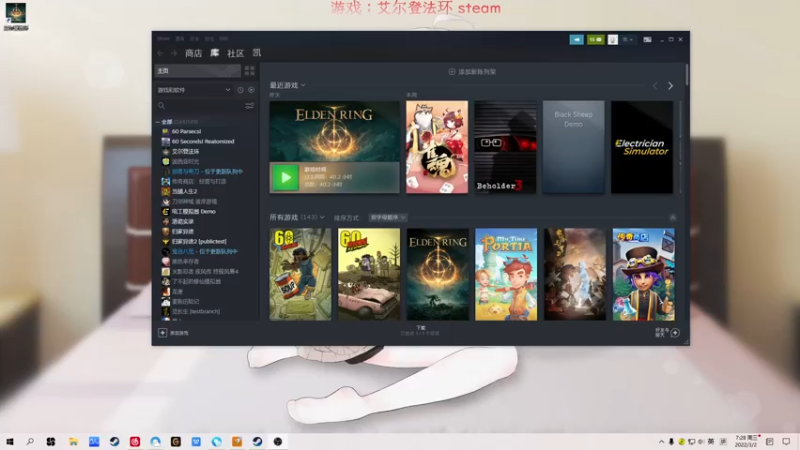This screenshot has height=450, width=800.
Task: Click the library vertical scrollbar
Action: 687,74
